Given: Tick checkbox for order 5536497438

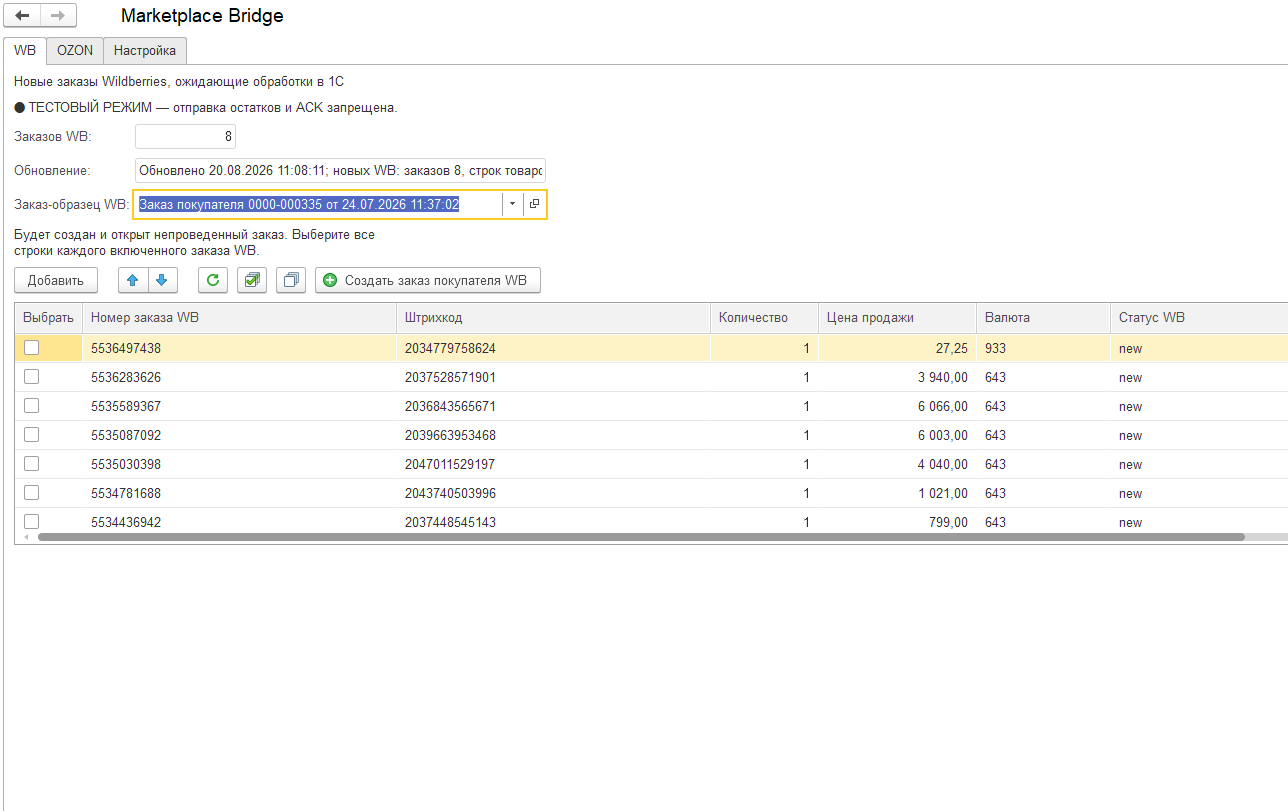Looking at the screenshot, I should pyautogui.click(x=32, y=348).
